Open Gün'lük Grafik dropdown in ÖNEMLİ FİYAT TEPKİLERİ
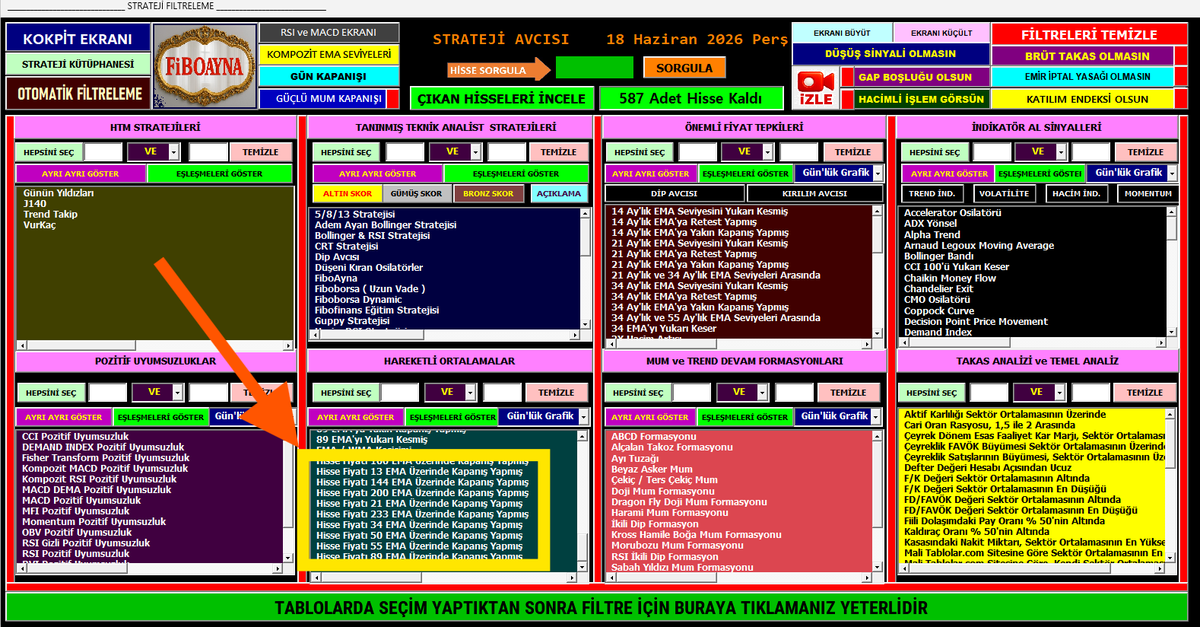The height and width of the screenshot is (627, 1200). pos(878,173)
